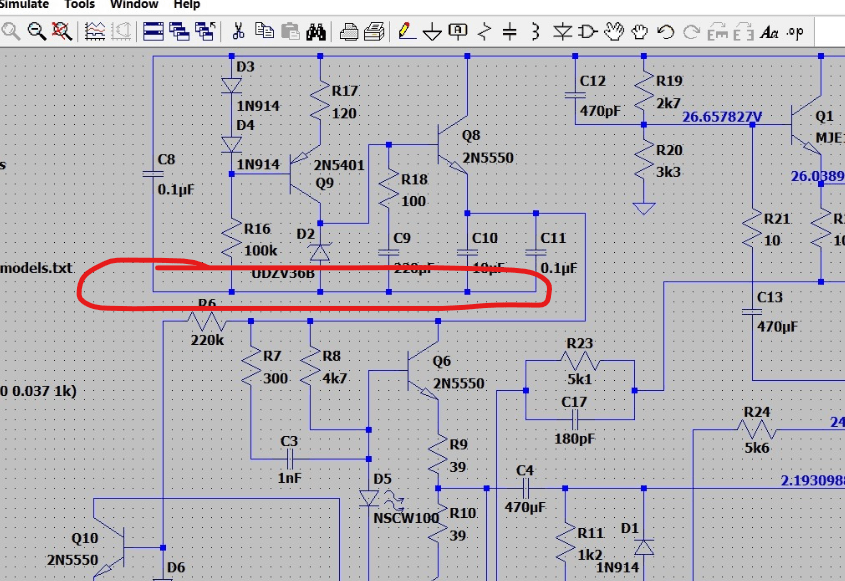Screen dimensions: 845x581
Task: Select the Drag closed-hand tool
Action: [x=639, y=32]
